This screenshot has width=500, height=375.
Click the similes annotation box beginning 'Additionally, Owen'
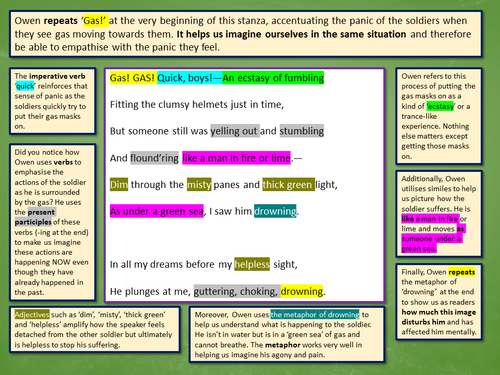(x=439, y=214)
